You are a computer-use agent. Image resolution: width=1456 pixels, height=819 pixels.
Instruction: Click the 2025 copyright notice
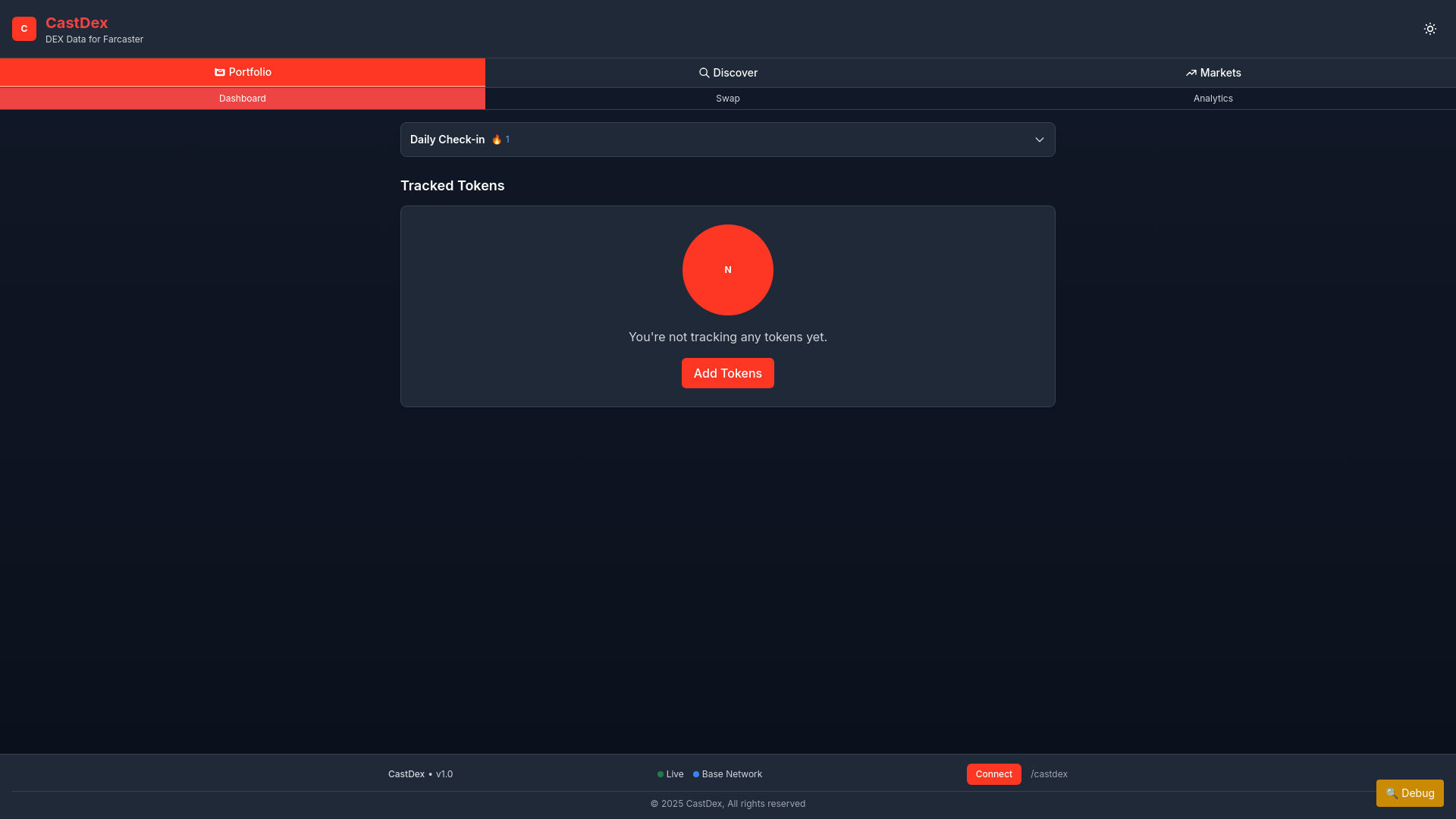point(728,804)
